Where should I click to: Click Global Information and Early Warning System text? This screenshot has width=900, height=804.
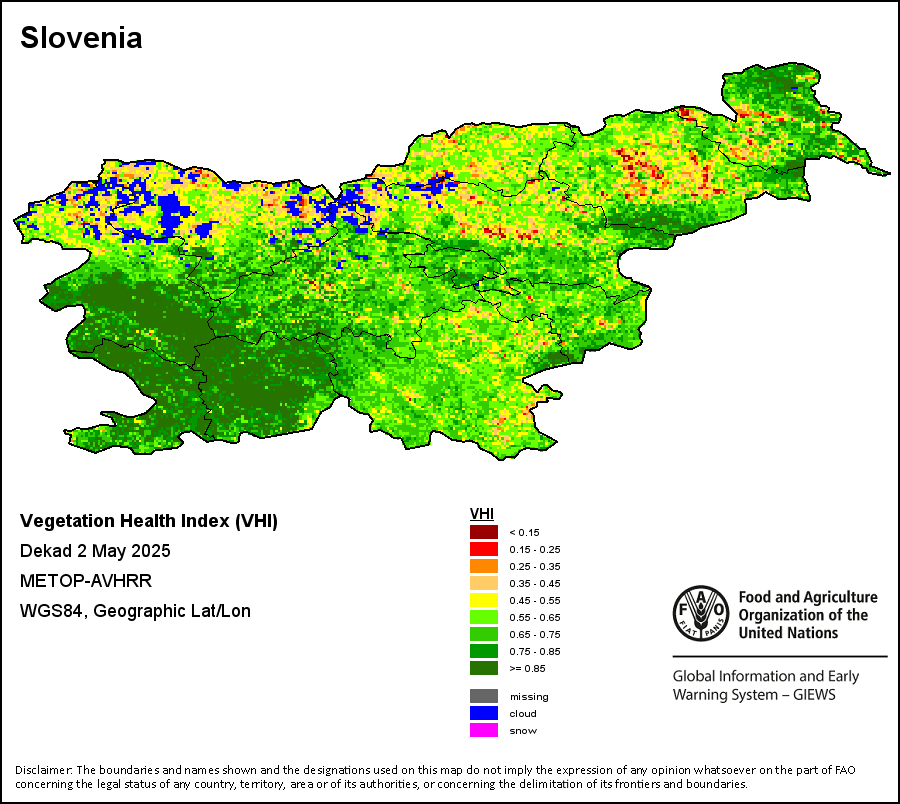pyautogui.click(x=766, y=685)
